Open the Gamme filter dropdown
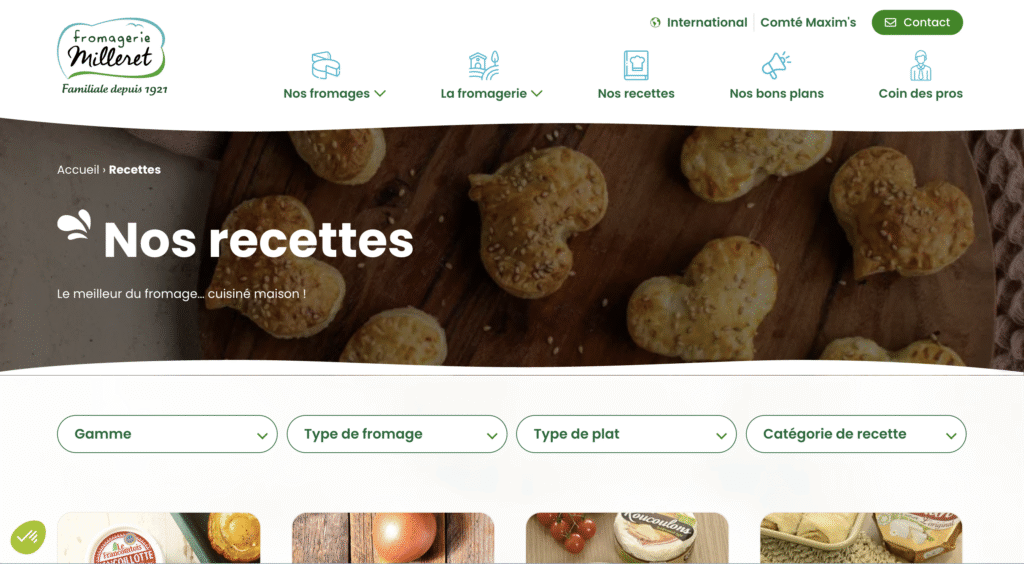This screenshot has width=1024, height=564. tap(167, 434)
